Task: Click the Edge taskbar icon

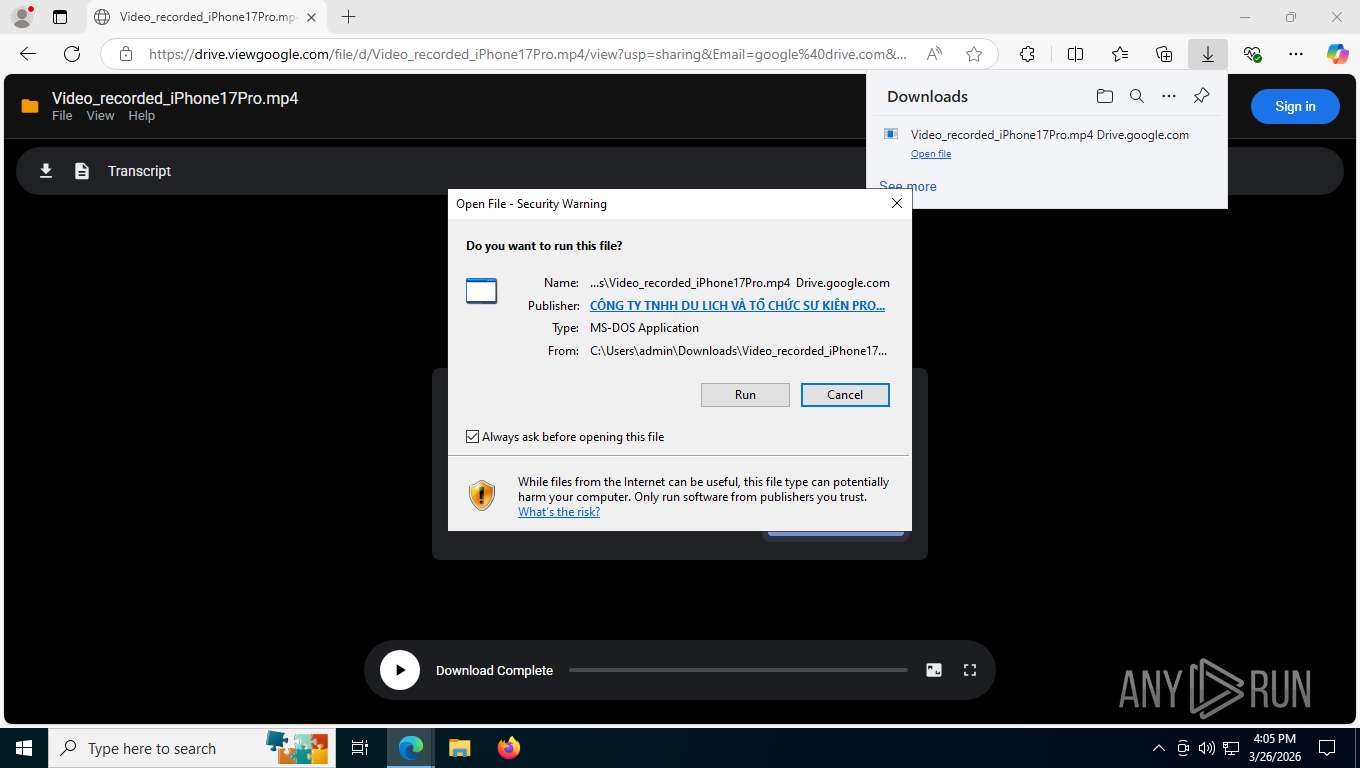Action: pyautogui.click(x=410, y=748)
